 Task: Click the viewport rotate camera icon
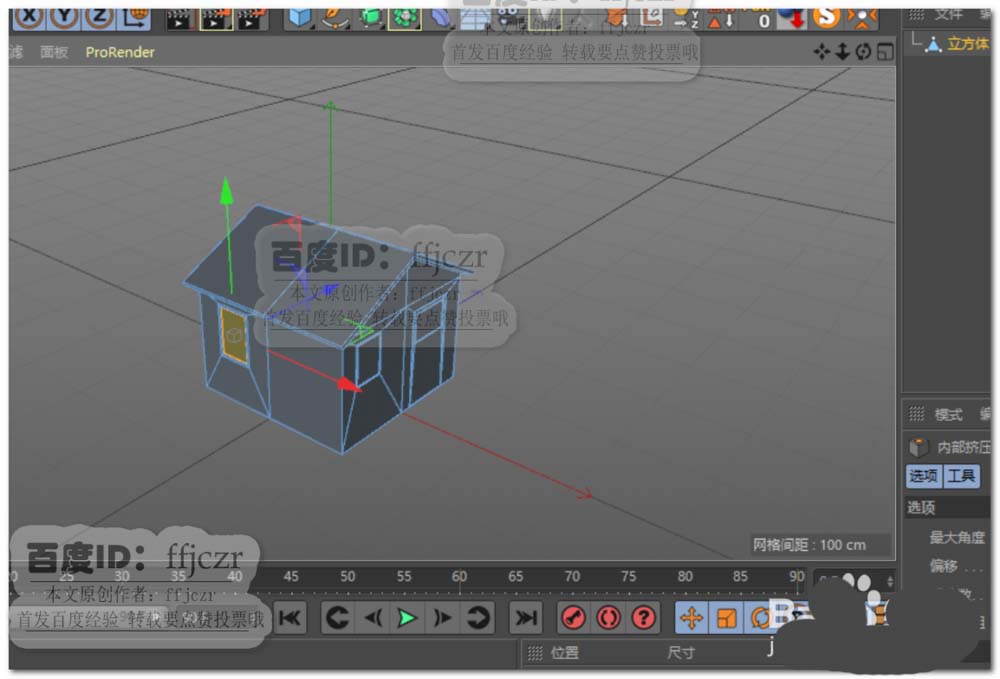pos(863,52)
